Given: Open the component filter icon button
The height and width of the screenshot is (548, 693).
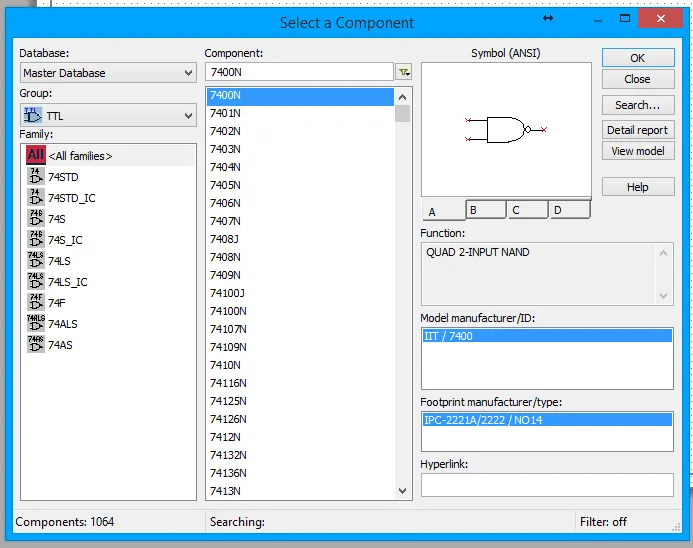Looking at the screenshot, I should coord(404,72).
